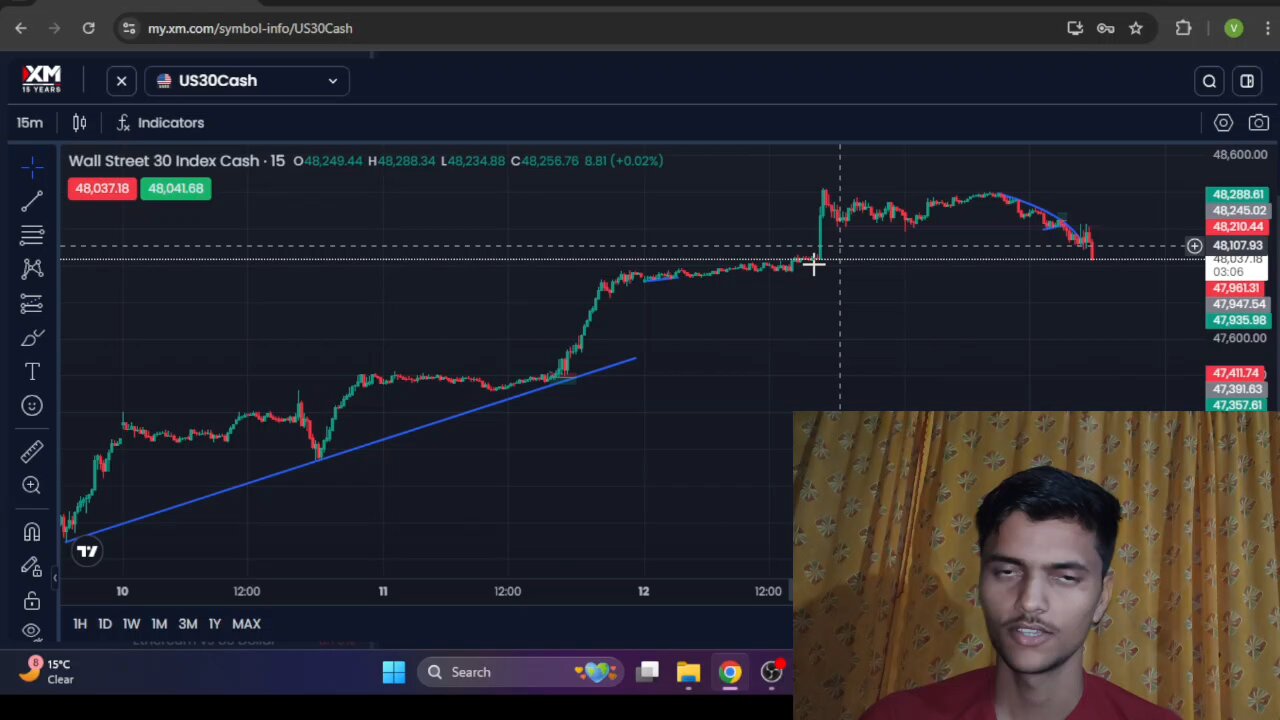Viewport: 1280px width, 720px height.
Task: Click the 48,288.61 price label
Action: coord(1238,195)
